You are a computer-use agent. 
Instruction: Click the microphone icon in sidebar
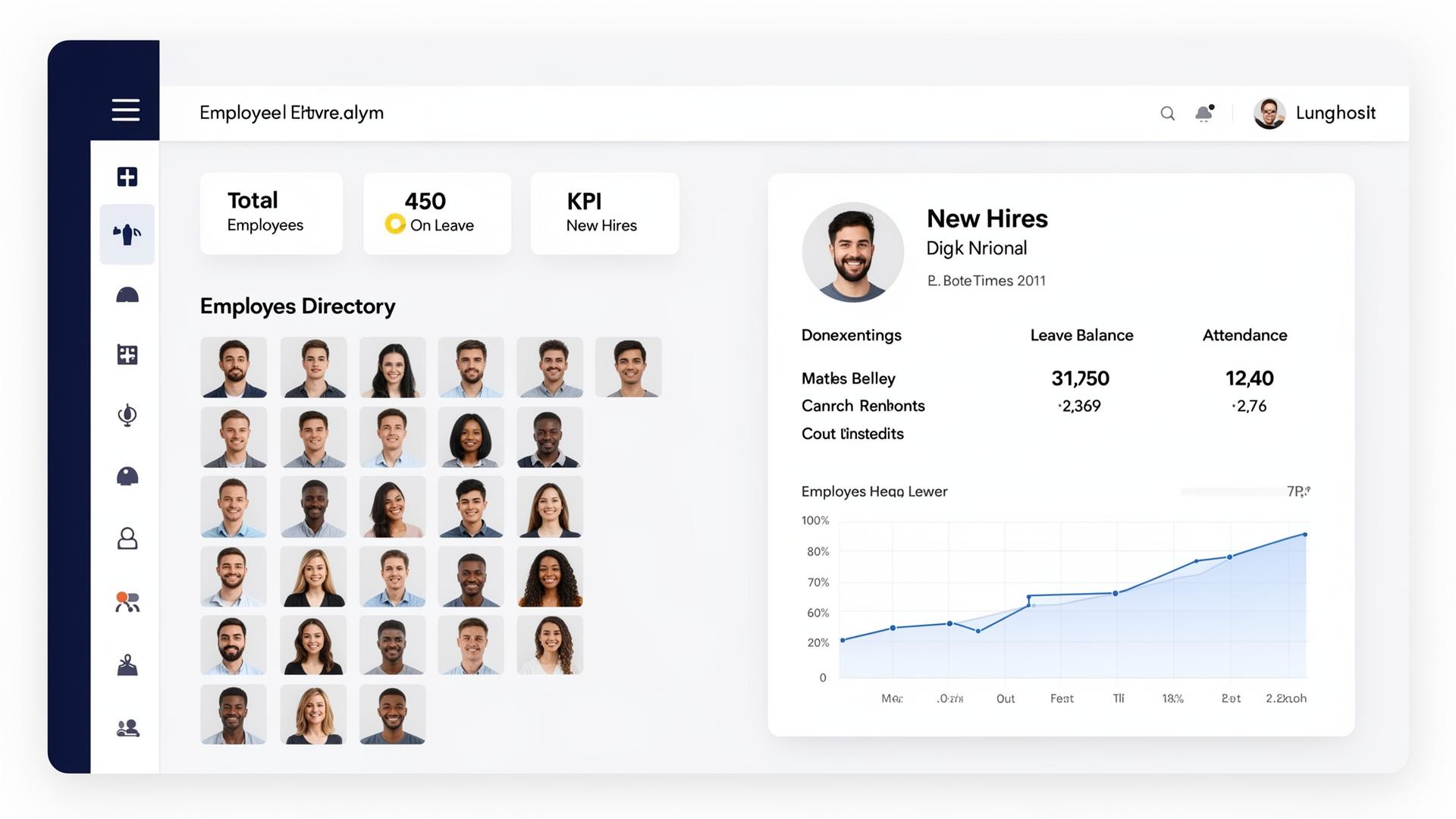tap(127, 415)
